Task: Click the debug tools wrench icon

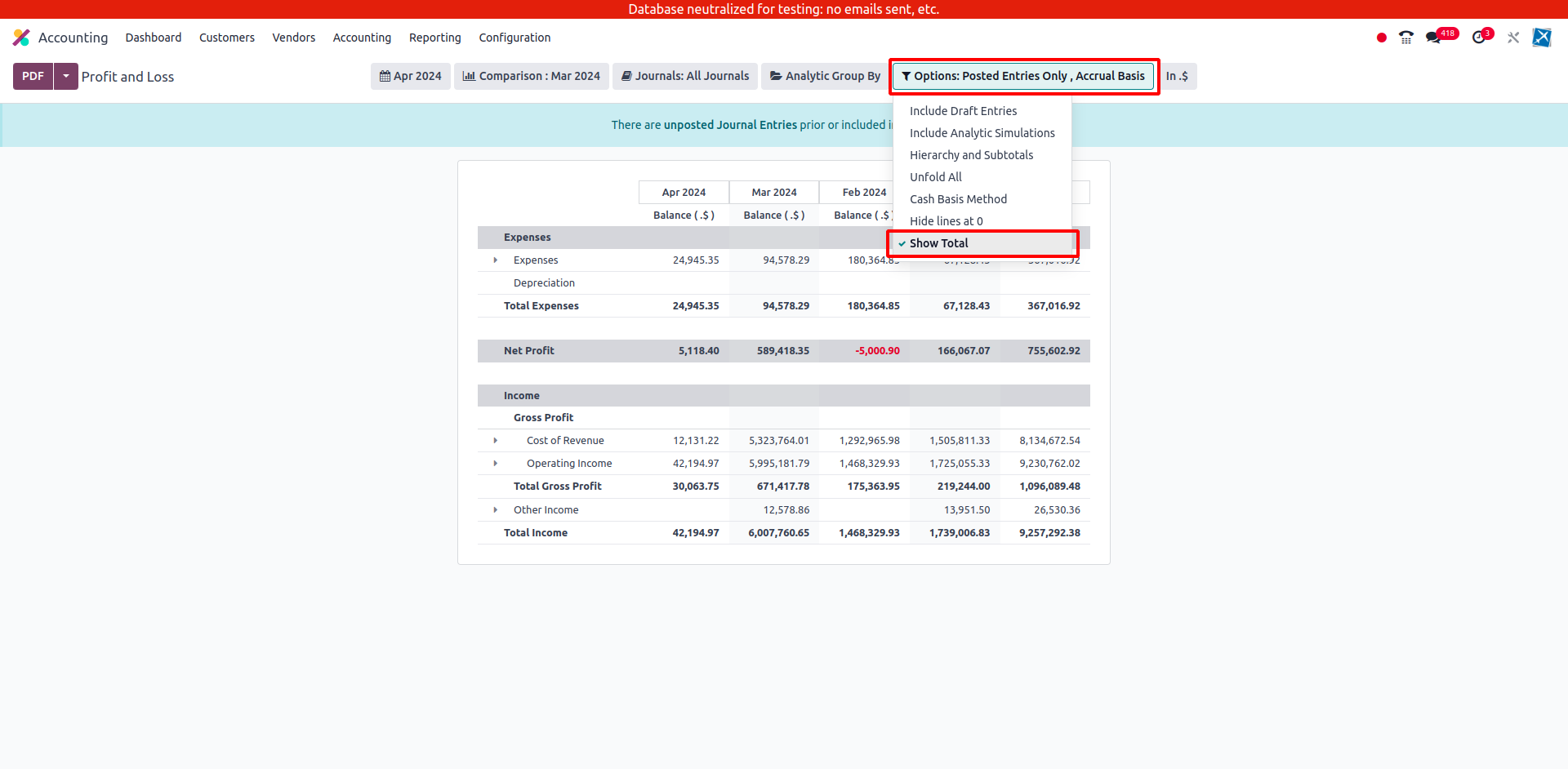Action: click(x=1513, y=38)
